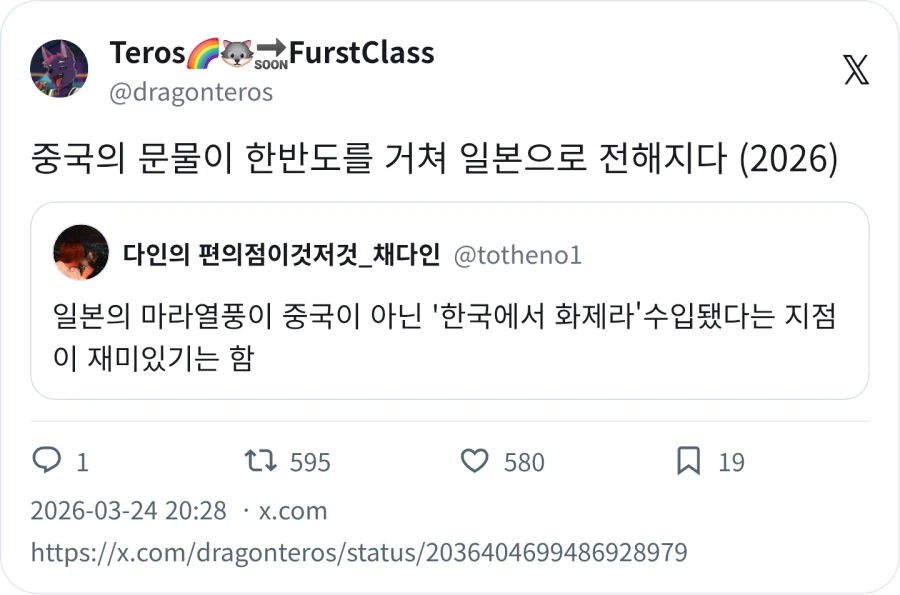
Task: Click the full tweet status URL
Action: (361, 550)
